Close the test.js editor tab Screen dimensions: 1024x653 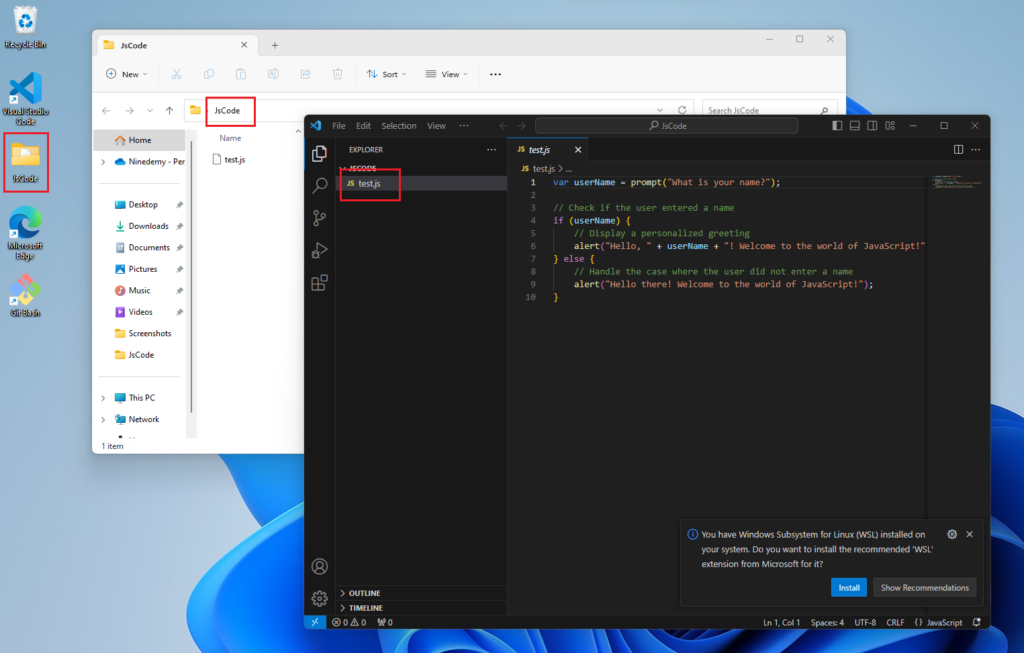click(578, 150)
